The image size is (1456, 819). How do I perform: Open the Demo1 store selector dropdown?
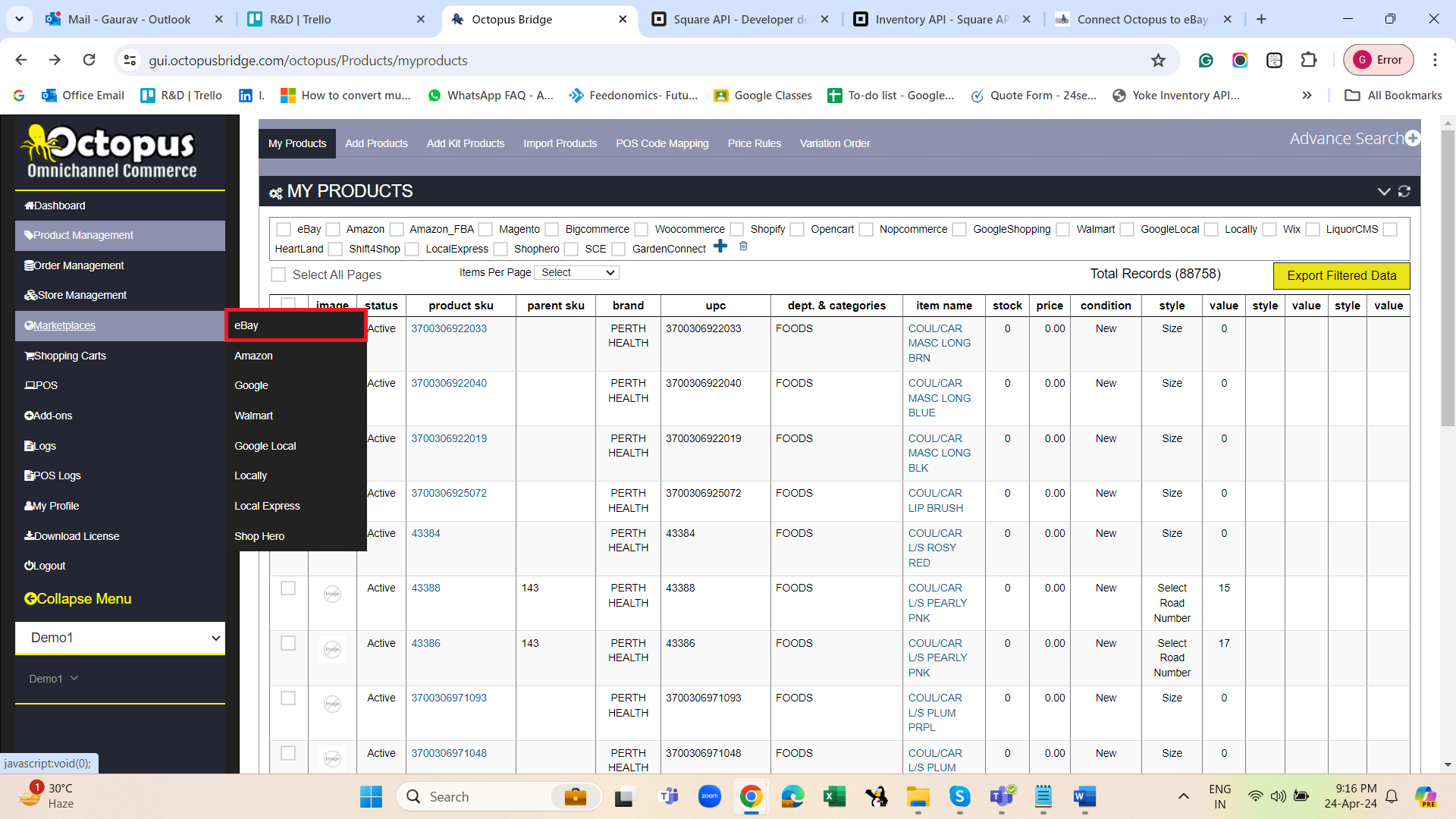pyautogui.click(x=120, y=639)
